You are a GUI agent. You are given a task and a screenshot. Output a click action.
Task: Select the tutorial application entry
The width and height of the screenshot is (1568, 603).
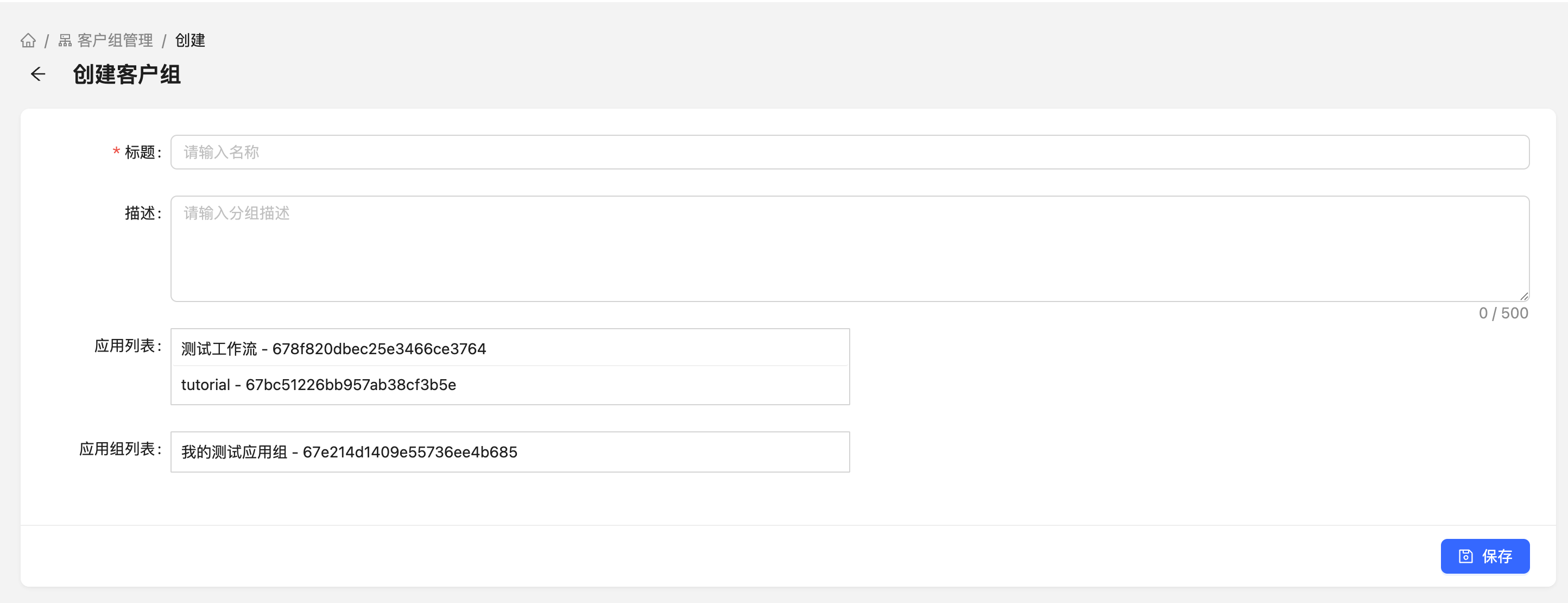coord(510,385)
